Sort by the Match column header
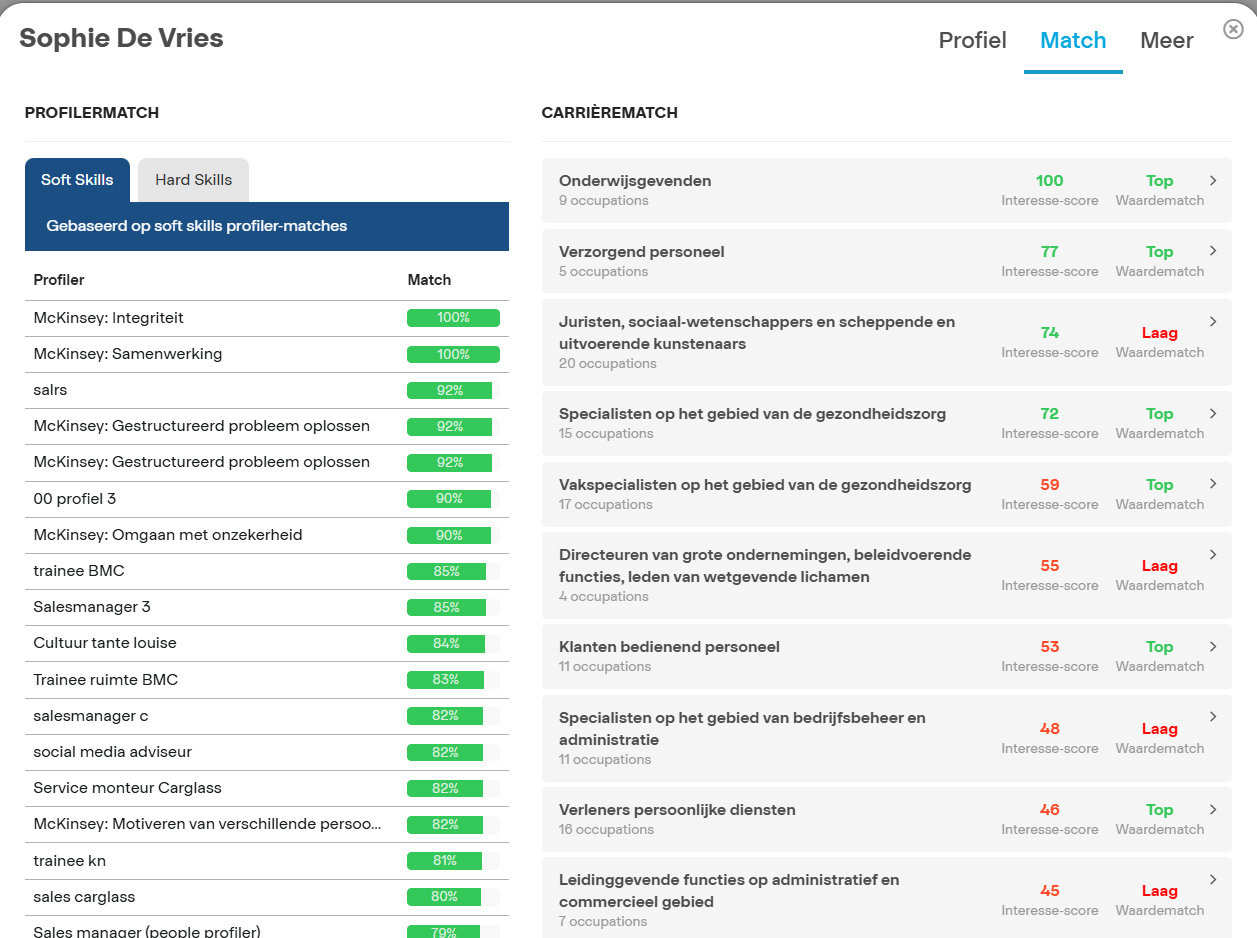1257x938 pixels. pyautogui.click(x=429, y=280)
